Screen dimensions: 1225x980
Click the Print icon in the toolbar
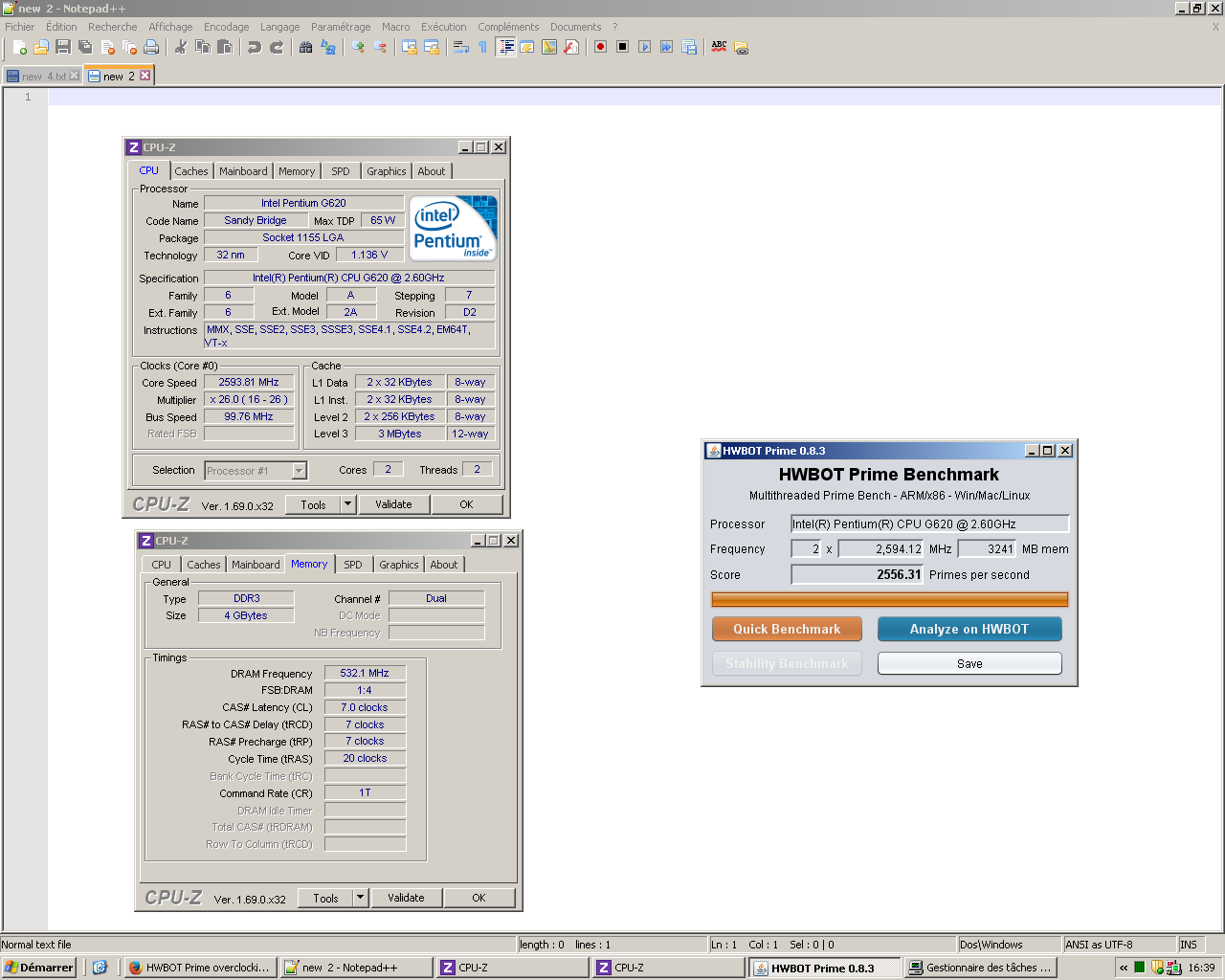coord(151,47)
